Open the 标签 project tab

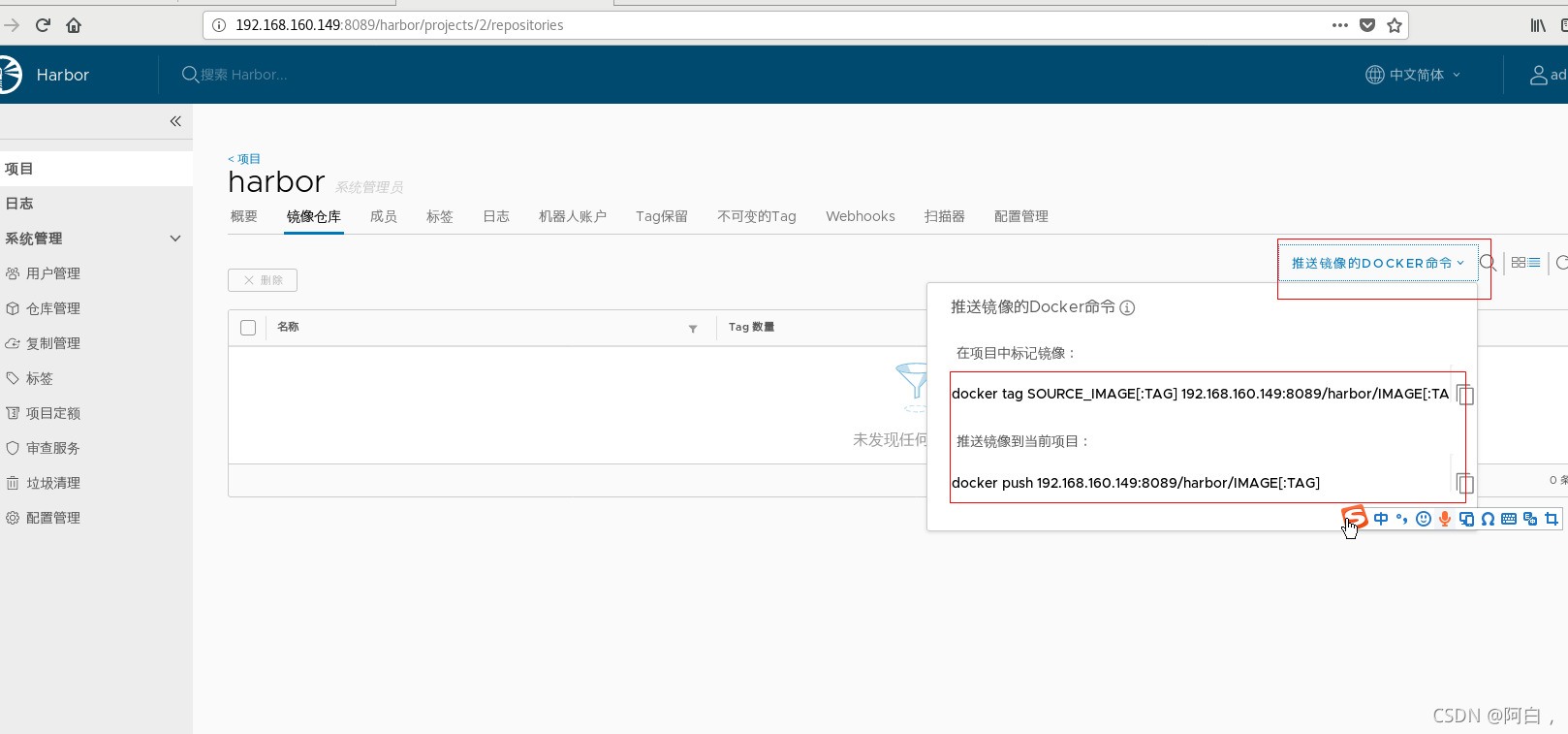[x=440, y=216]
